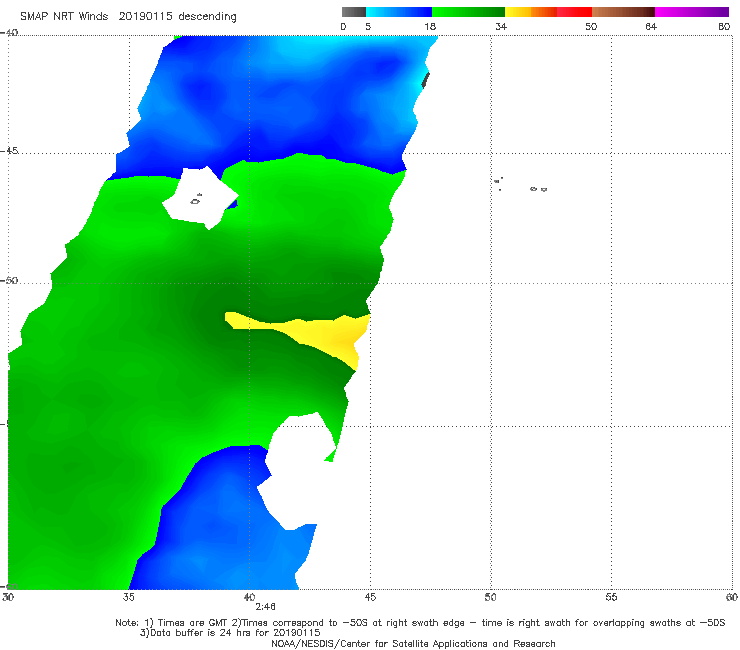Click the color bar label "5"
The height and width of the screenshot is (650, 740).
coord(368,27)
